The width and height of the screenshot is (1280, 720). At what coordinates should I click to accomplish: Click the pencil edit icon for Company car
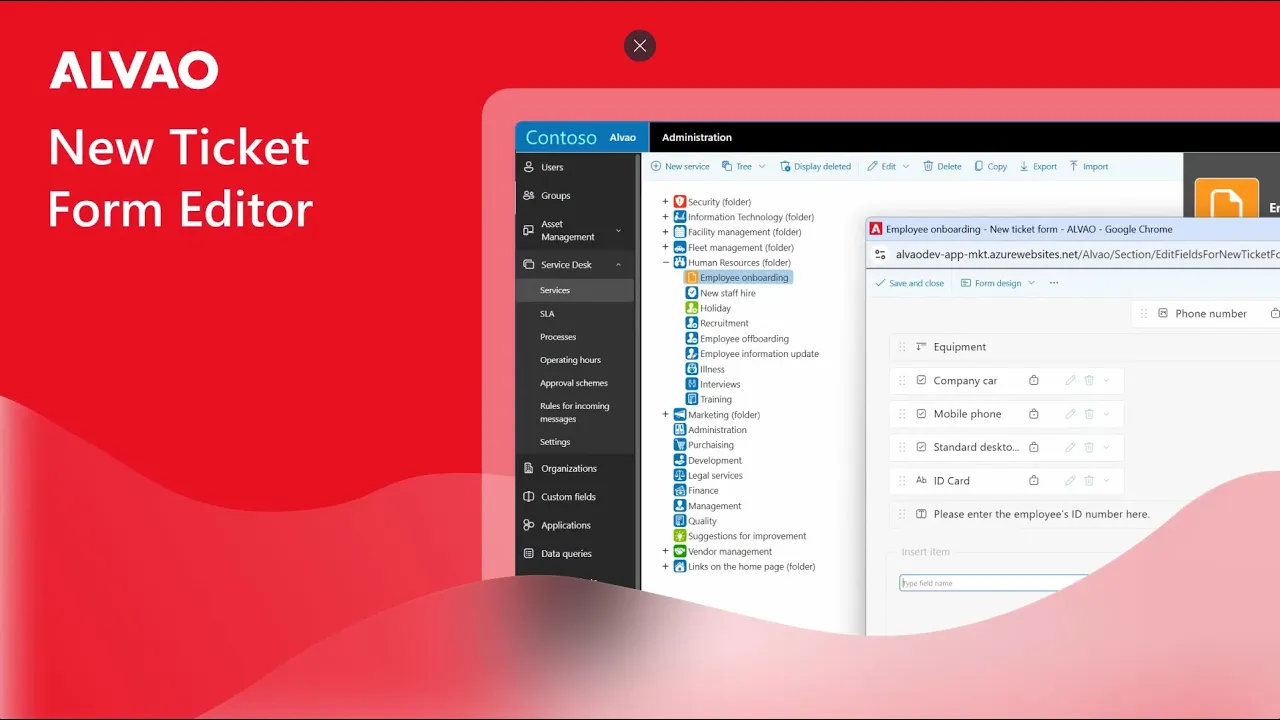(1071, 381)
